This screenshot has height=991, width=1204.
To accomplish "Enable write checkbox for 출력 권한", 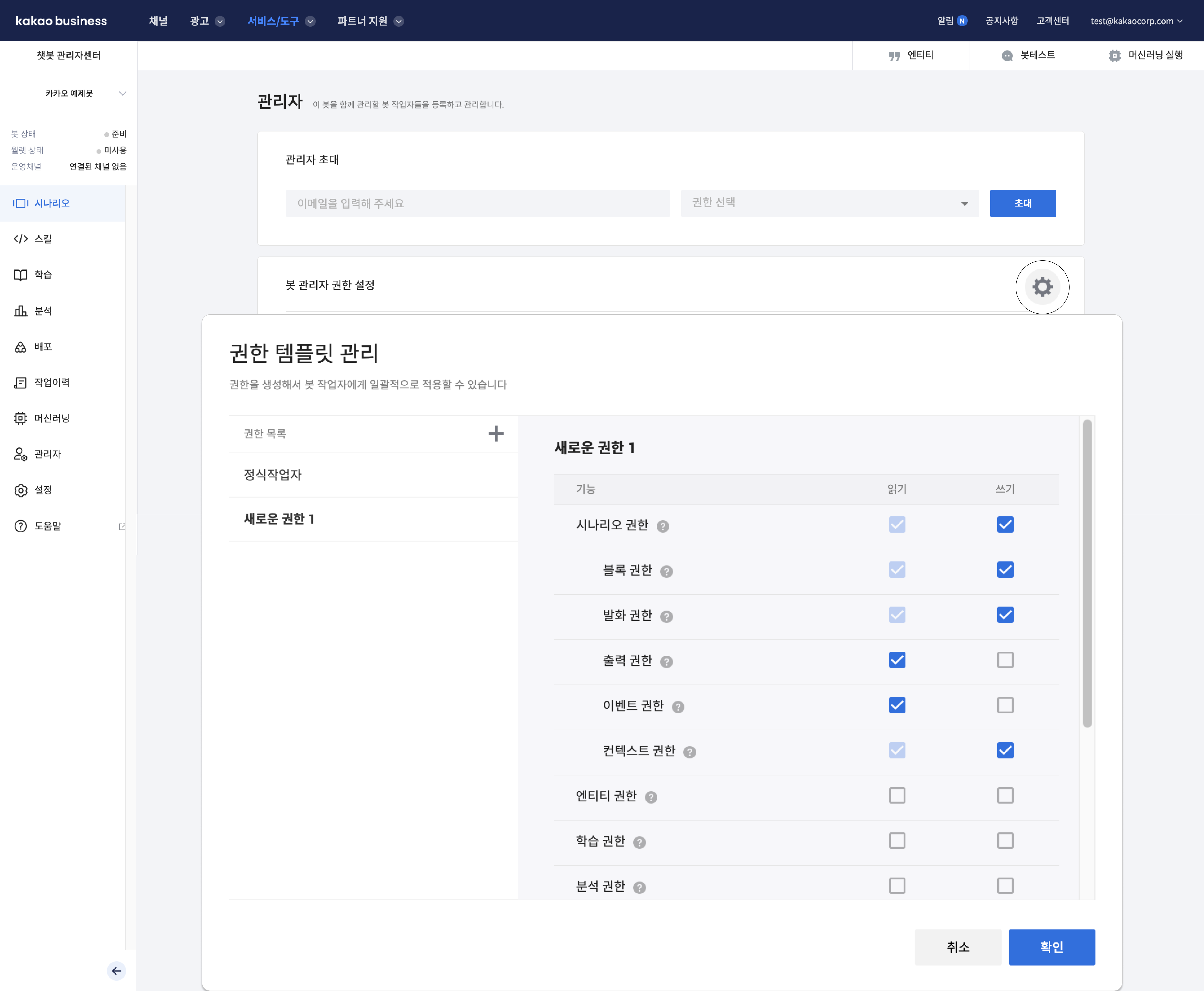I will click(1005, 660).
